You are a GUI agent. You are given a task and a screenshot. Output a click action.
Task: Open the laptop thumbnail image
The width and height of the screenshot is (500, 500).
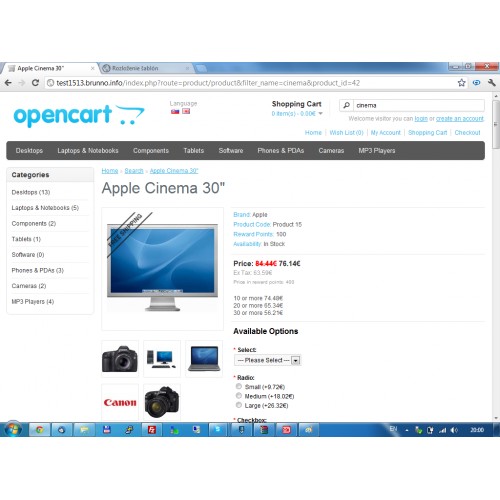pyautogui.click(x=204, y=359)
